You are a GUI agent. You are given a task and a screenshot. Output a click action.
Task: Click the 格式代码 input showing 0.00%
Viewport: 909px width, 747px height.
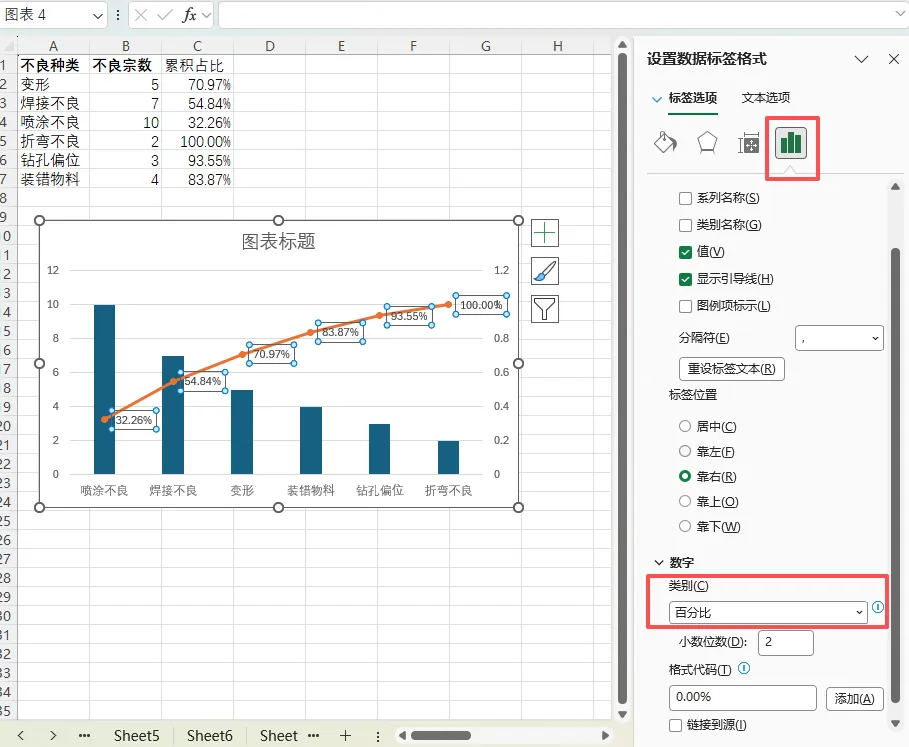coord(743,697)
